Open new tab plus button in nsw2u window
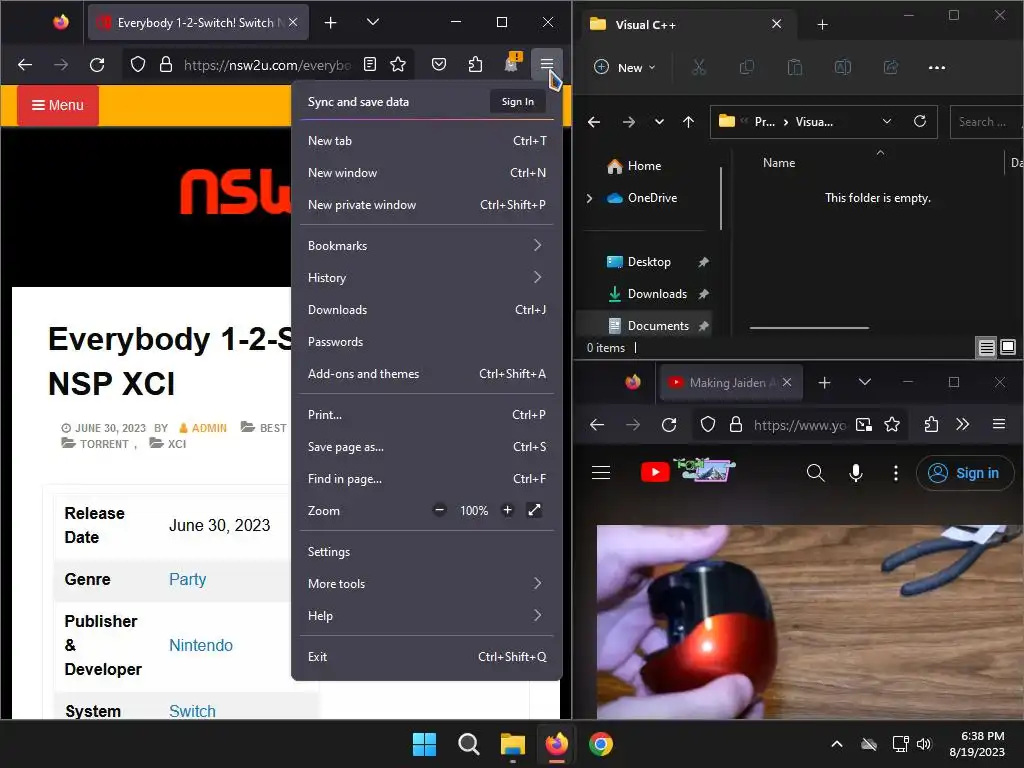The image size is (1024, 768). tap(330, 23)
